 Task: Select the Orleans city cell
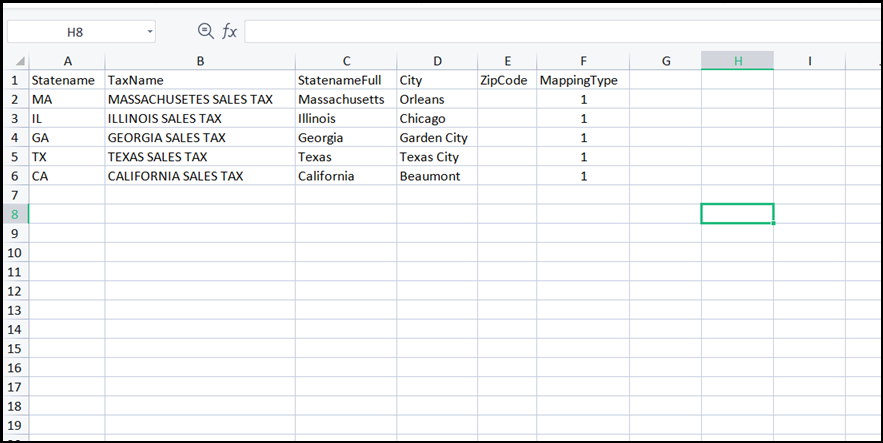click(438, 100)
